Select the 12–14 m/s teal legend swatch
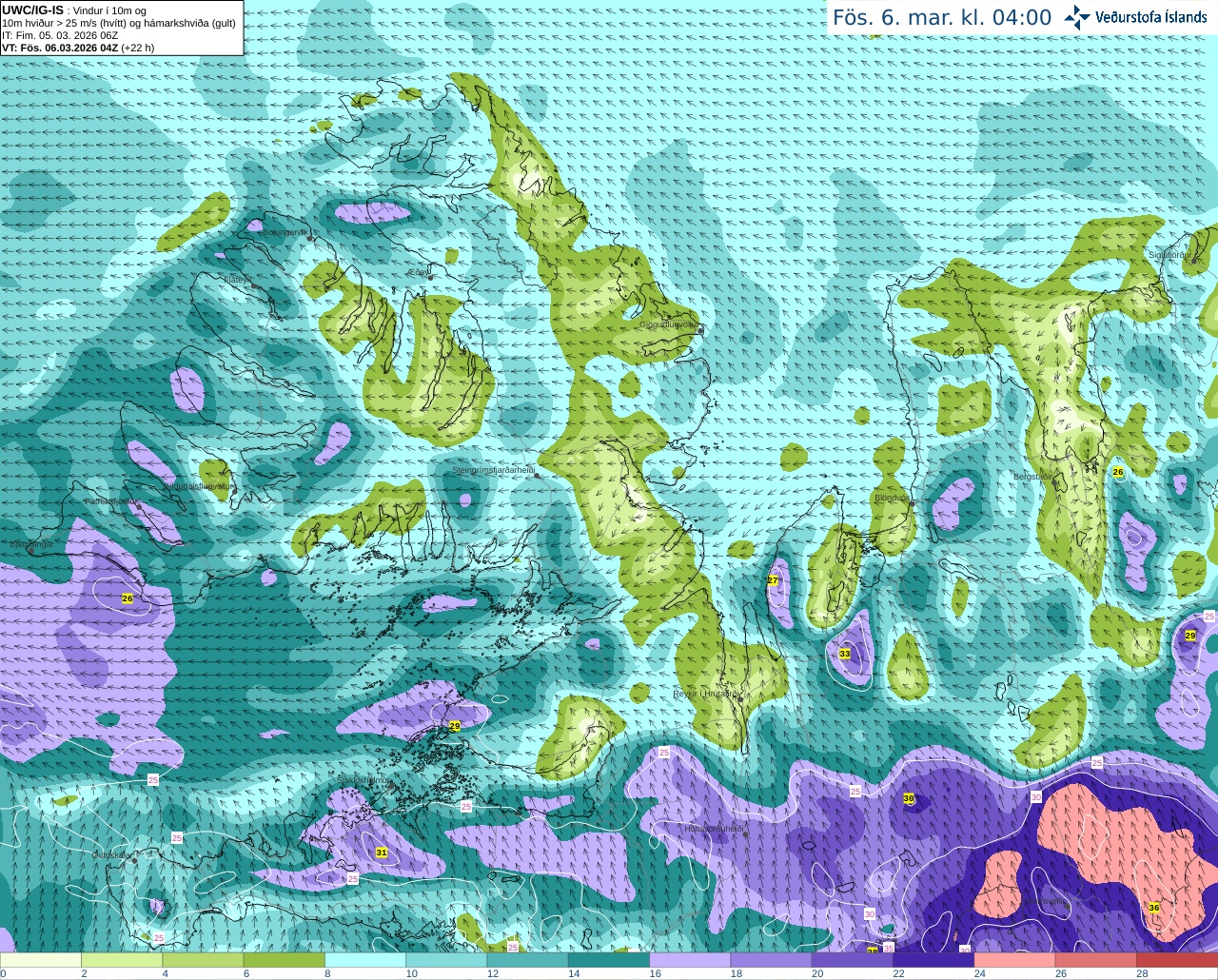1218x980 pixels. tap(528, 960)
